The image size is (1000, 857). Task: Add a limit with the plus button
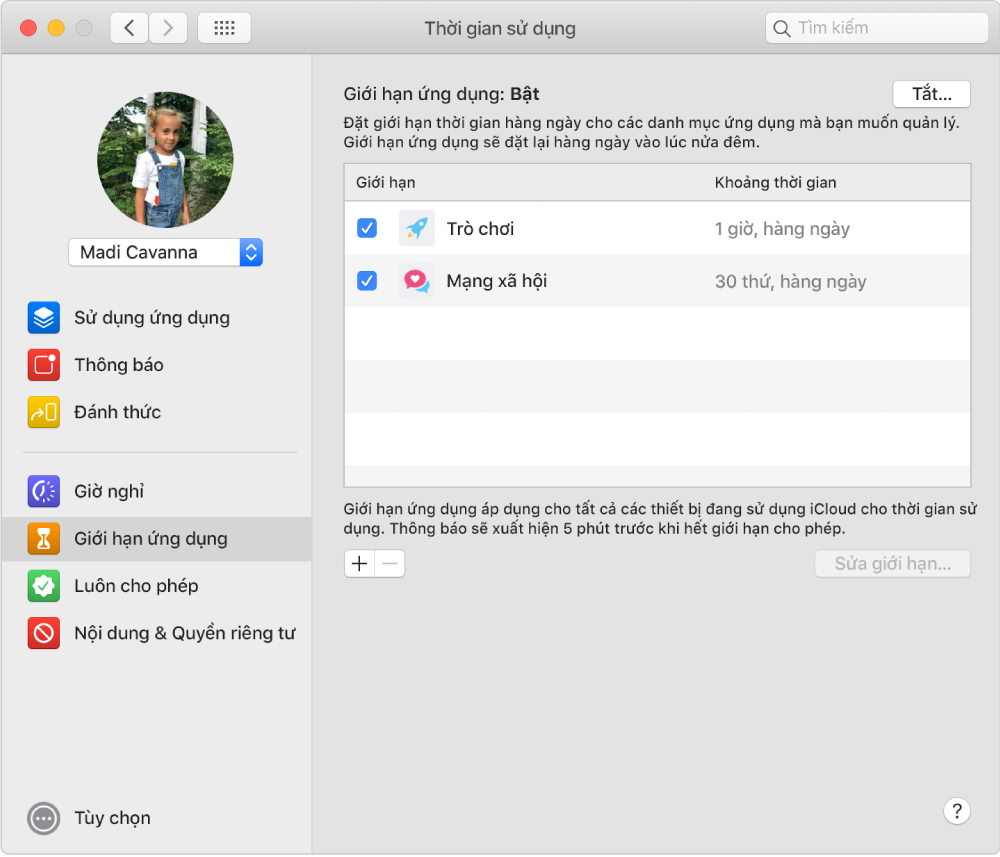point(360,564)
